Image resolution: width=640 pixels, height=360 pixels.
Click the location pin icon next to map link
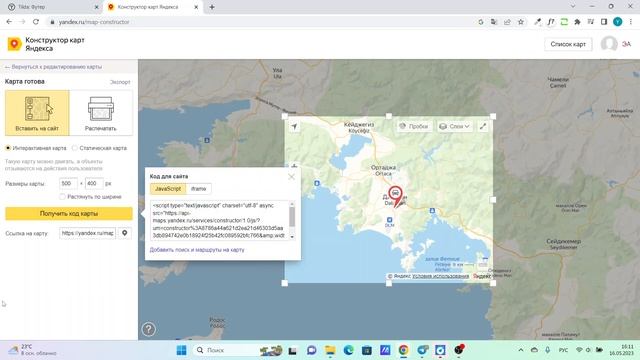pyautogui.click(x=124, y=233)
